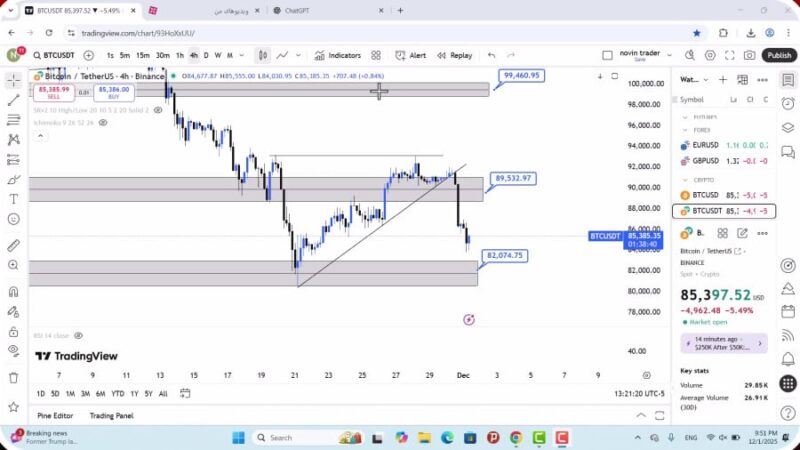Click the trash icon to remove drawings
Viewport: 800px width, 450px height.
coord(13,377)
